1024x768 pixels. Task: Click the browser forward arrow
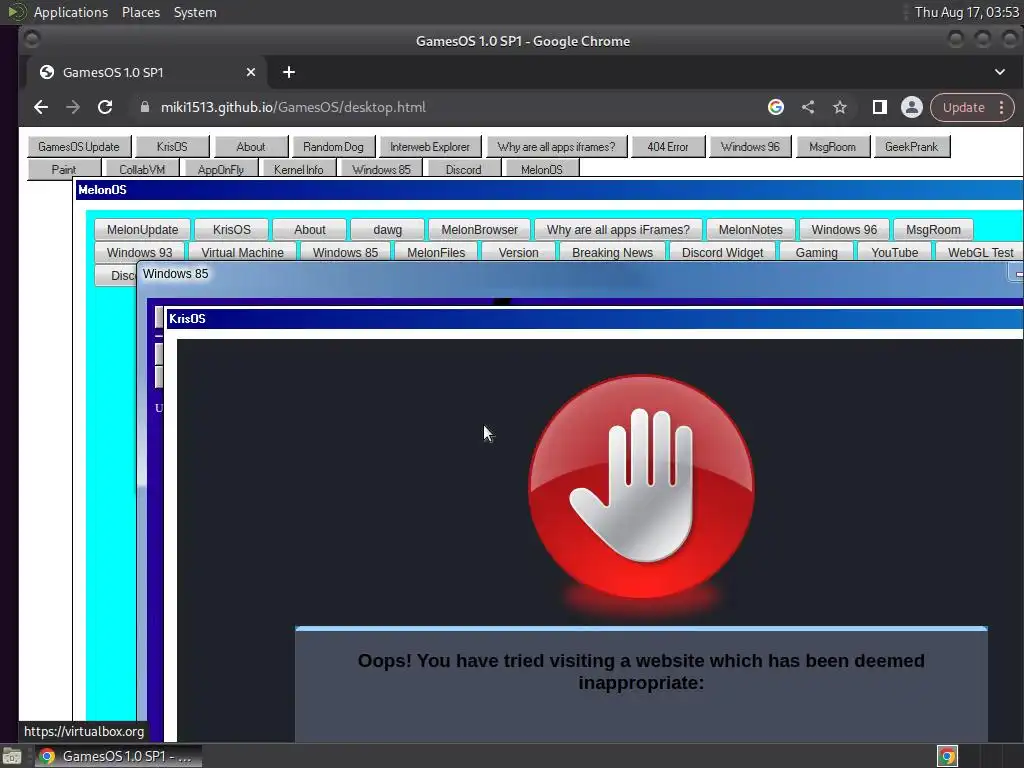pos(72,107)
